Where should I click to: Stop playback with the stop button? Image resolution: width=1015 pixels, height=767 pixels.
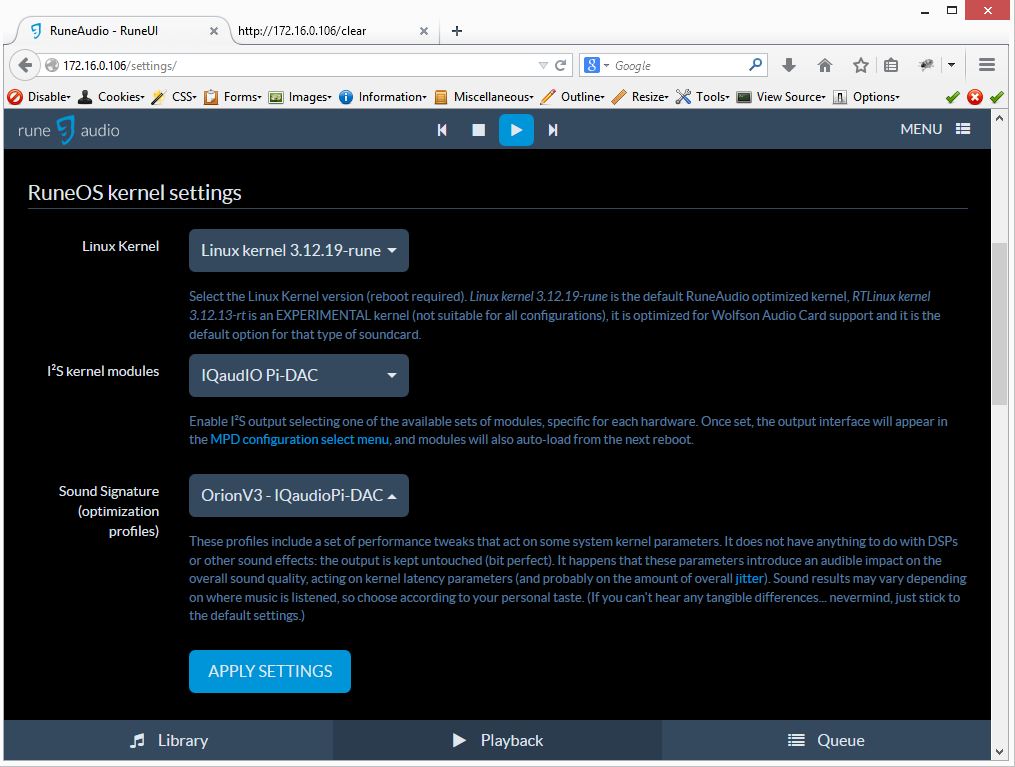point(478,130)
